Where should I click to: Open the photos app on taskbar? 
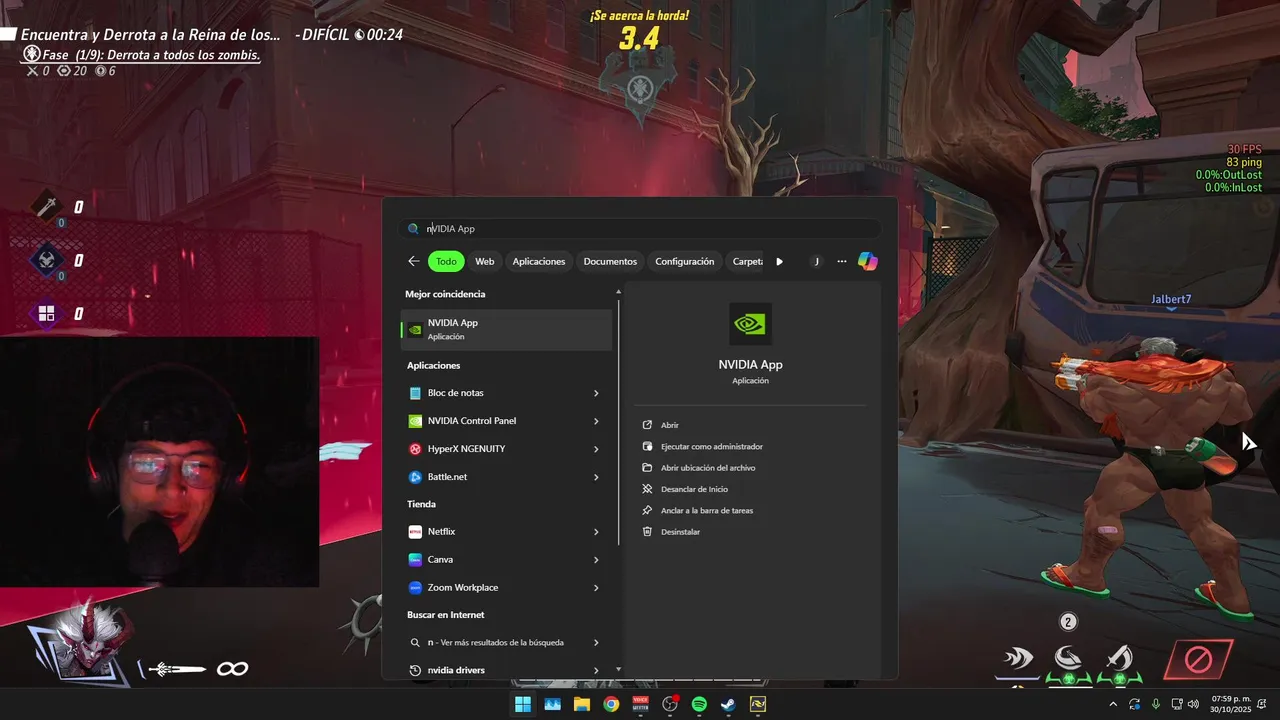pyautogui.click(x=552, y=704)
